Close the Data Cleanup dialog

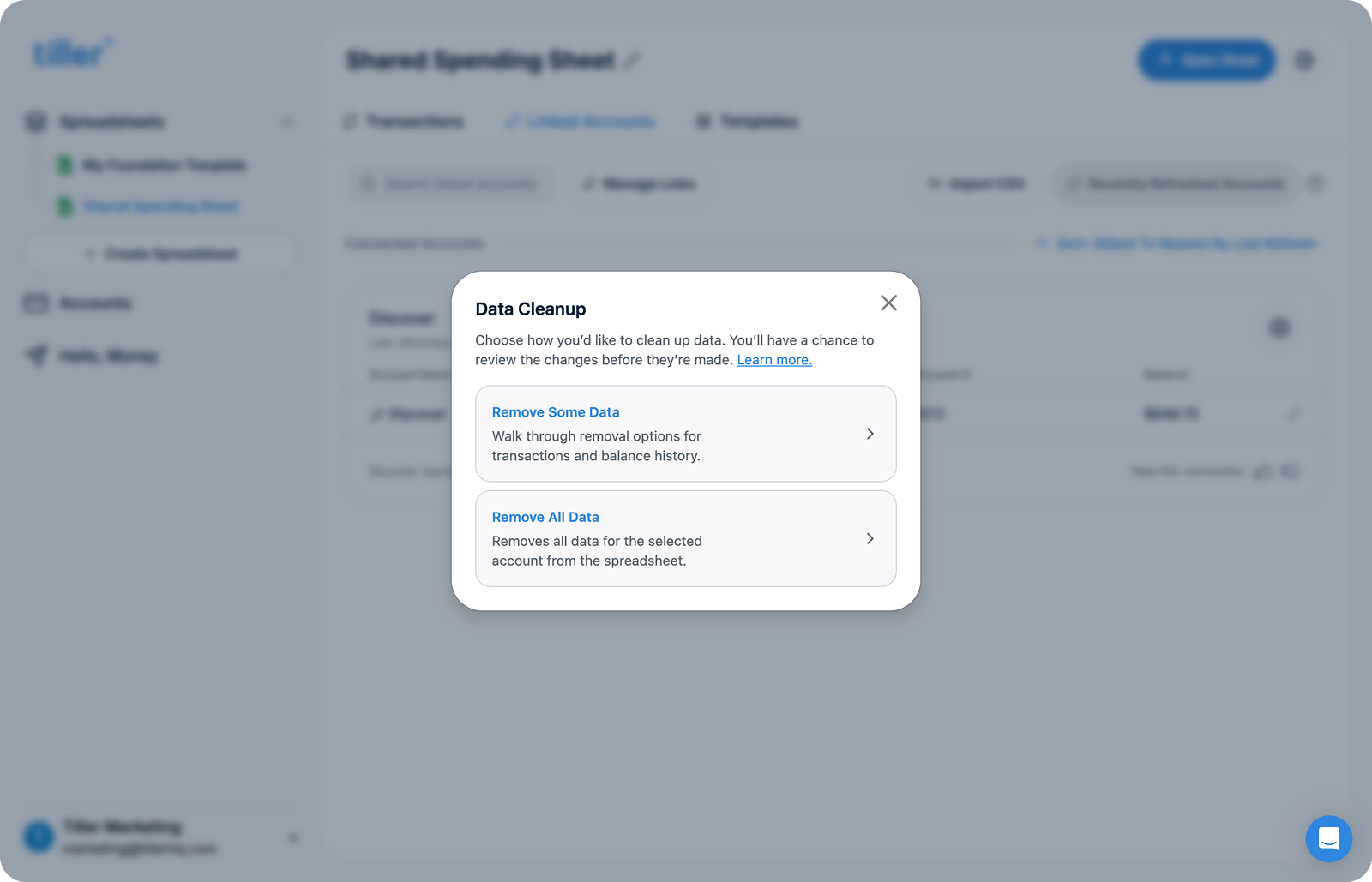click(x=888, y=303)
